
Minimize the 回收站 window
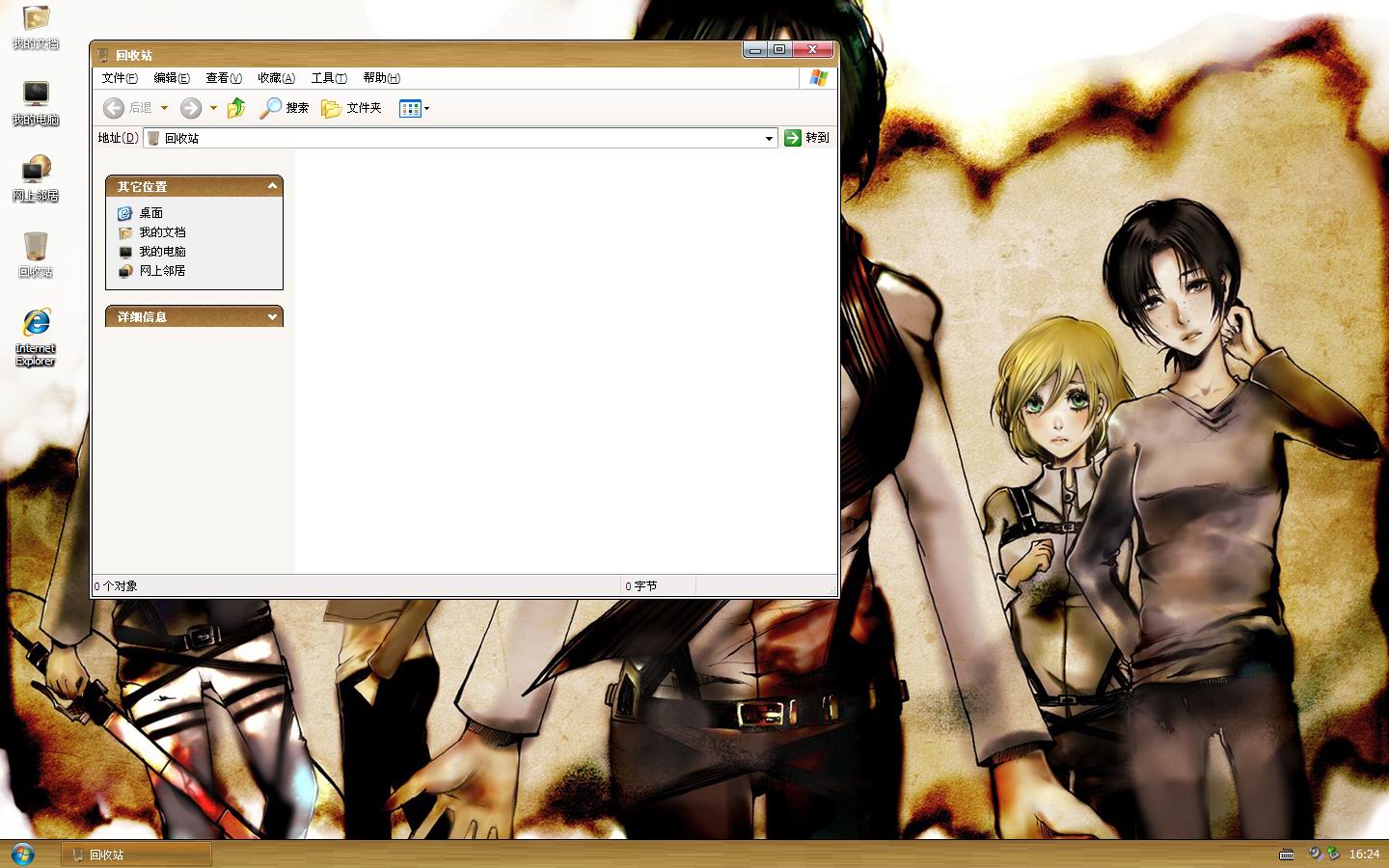click(755, 49)
